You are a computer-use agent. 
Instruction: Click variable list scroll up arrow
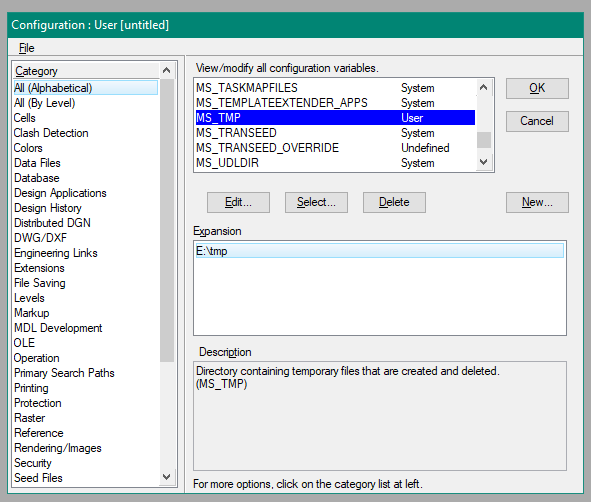(484, 88)
